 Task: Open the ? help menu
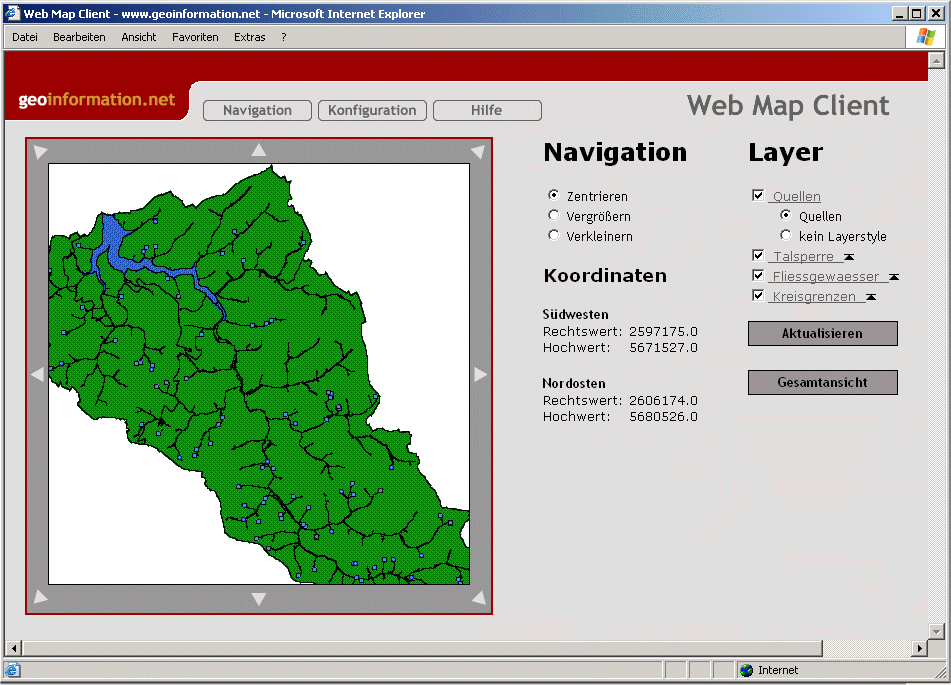coord(284,37)
